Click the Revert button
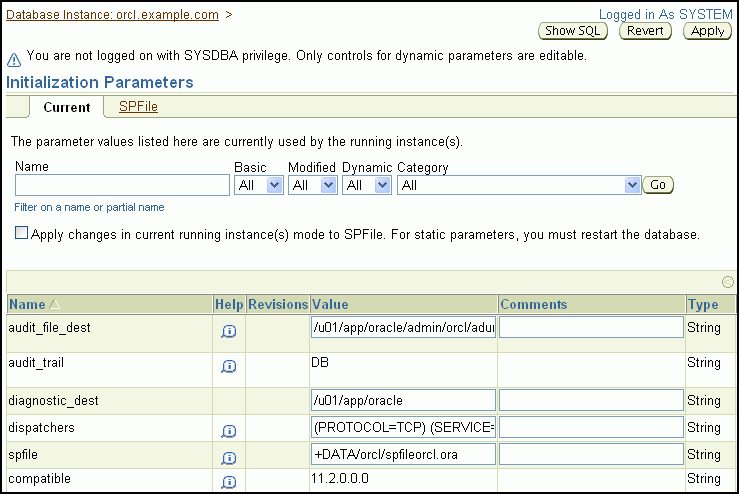 pos(645,31)
